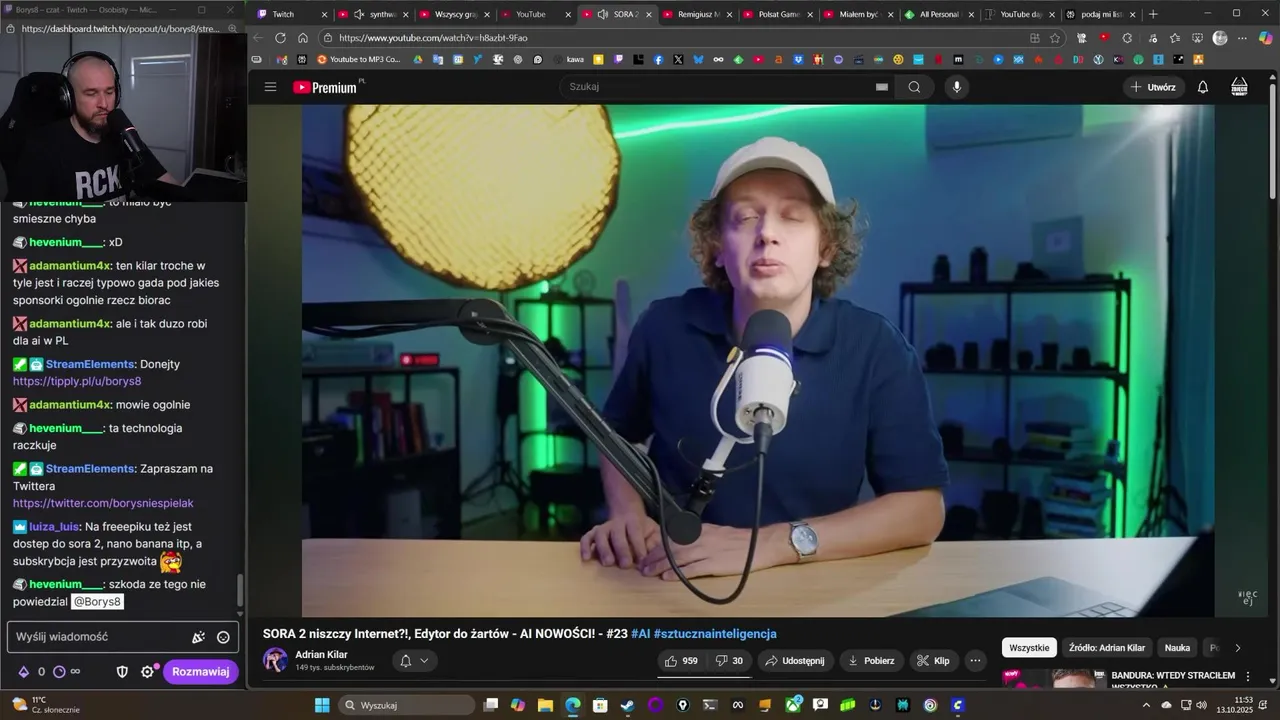
Task: Open emote picker in chat input
Action: (x=223, y=637)
